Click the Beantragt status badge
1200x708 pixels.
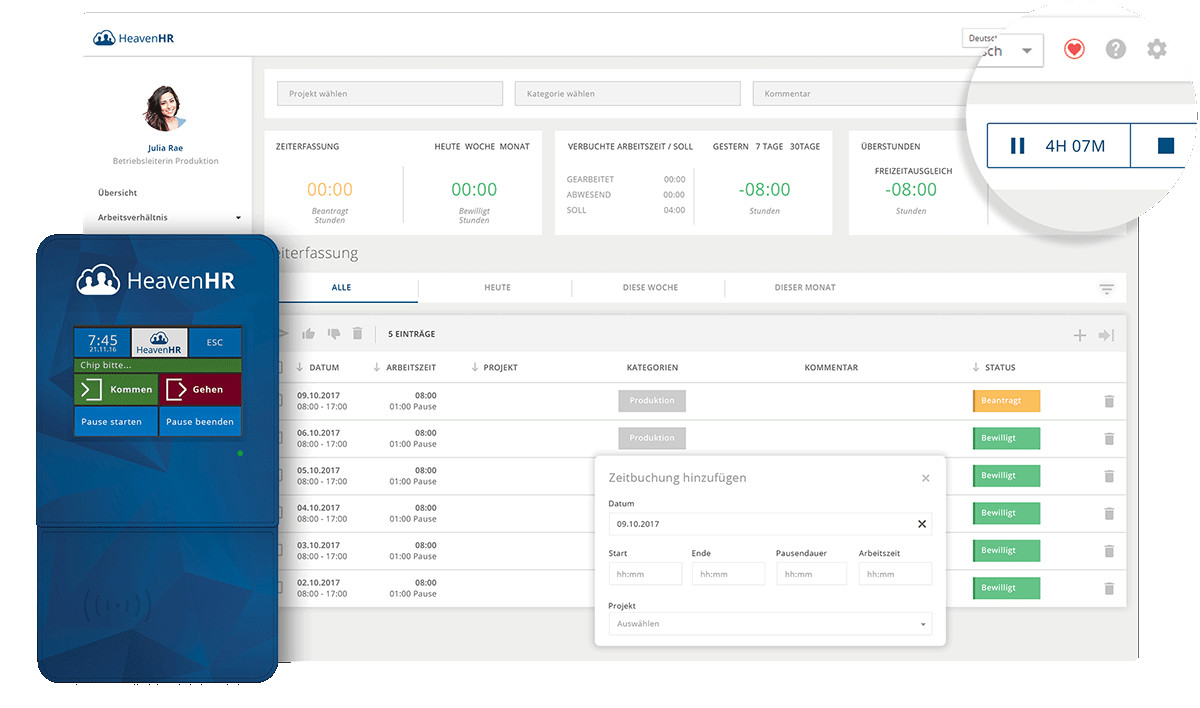(1006, 401)
